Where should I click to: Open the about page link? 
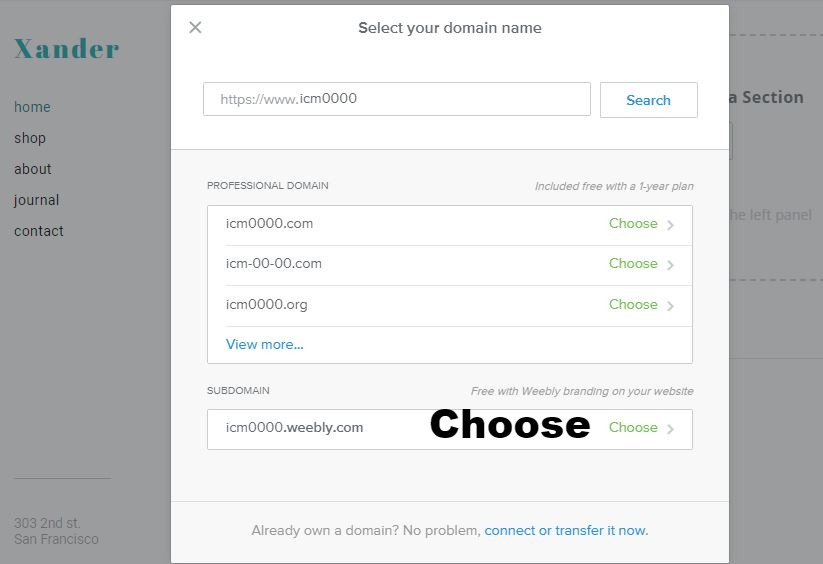[x=33, y=169]
